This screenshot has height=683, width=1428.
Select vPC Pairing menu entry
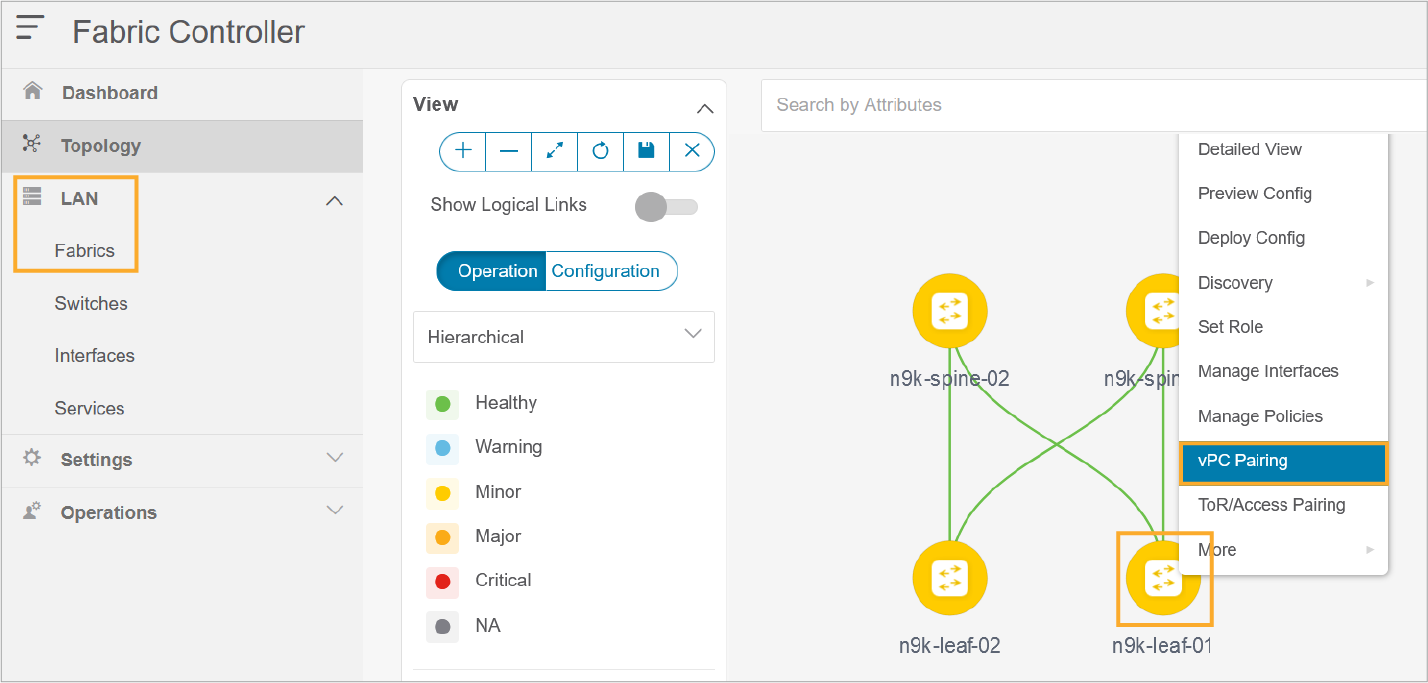pos(1283,461)
